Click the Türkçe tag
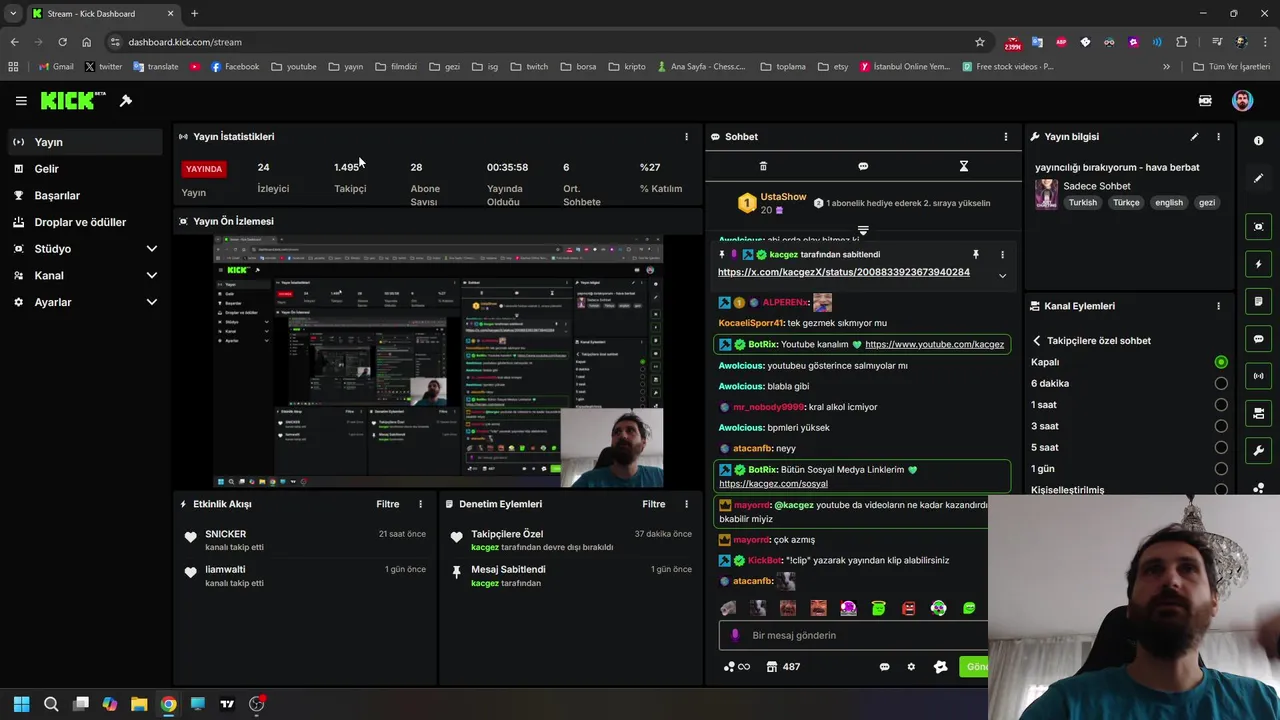Viewport: 1280px width, 720px height. 1126,203
